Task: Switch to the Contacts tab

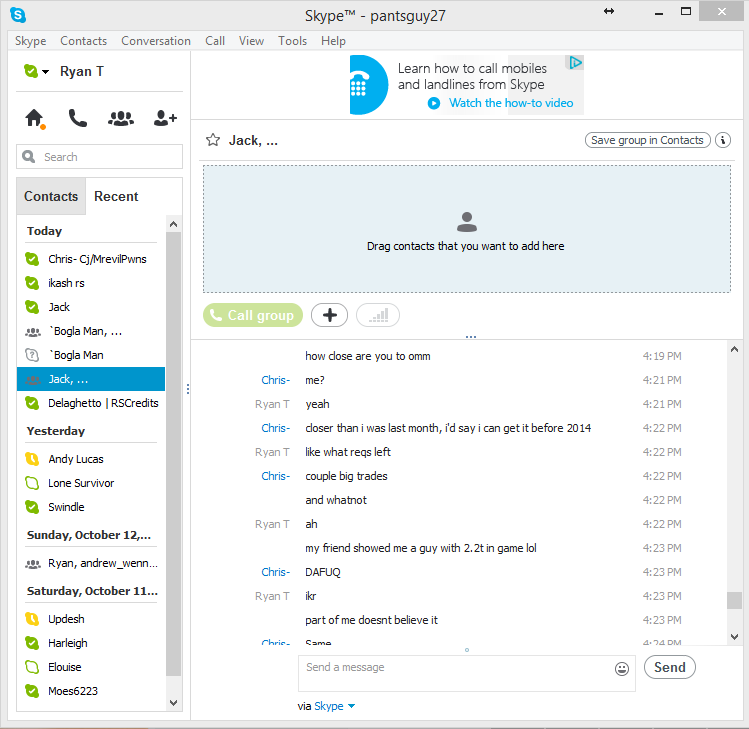Action: [51, 196]
